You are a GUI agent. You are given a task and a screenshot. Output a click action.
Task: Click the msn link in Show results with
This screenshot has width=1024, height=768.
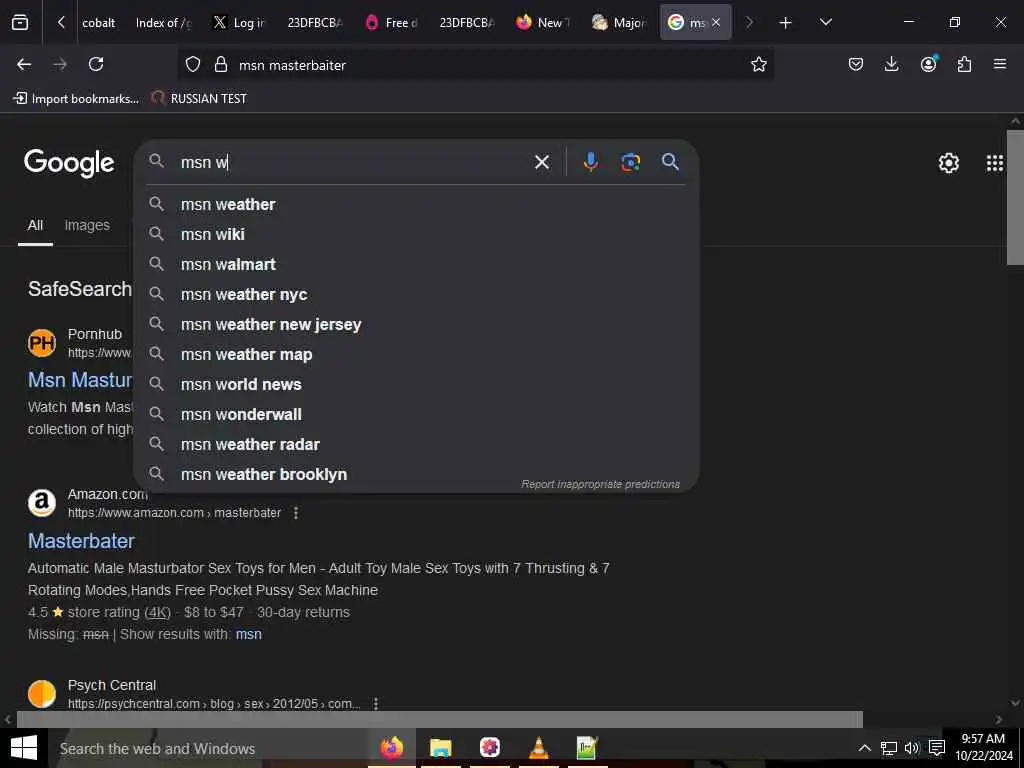pyautogui.click(x=248, y=634)
